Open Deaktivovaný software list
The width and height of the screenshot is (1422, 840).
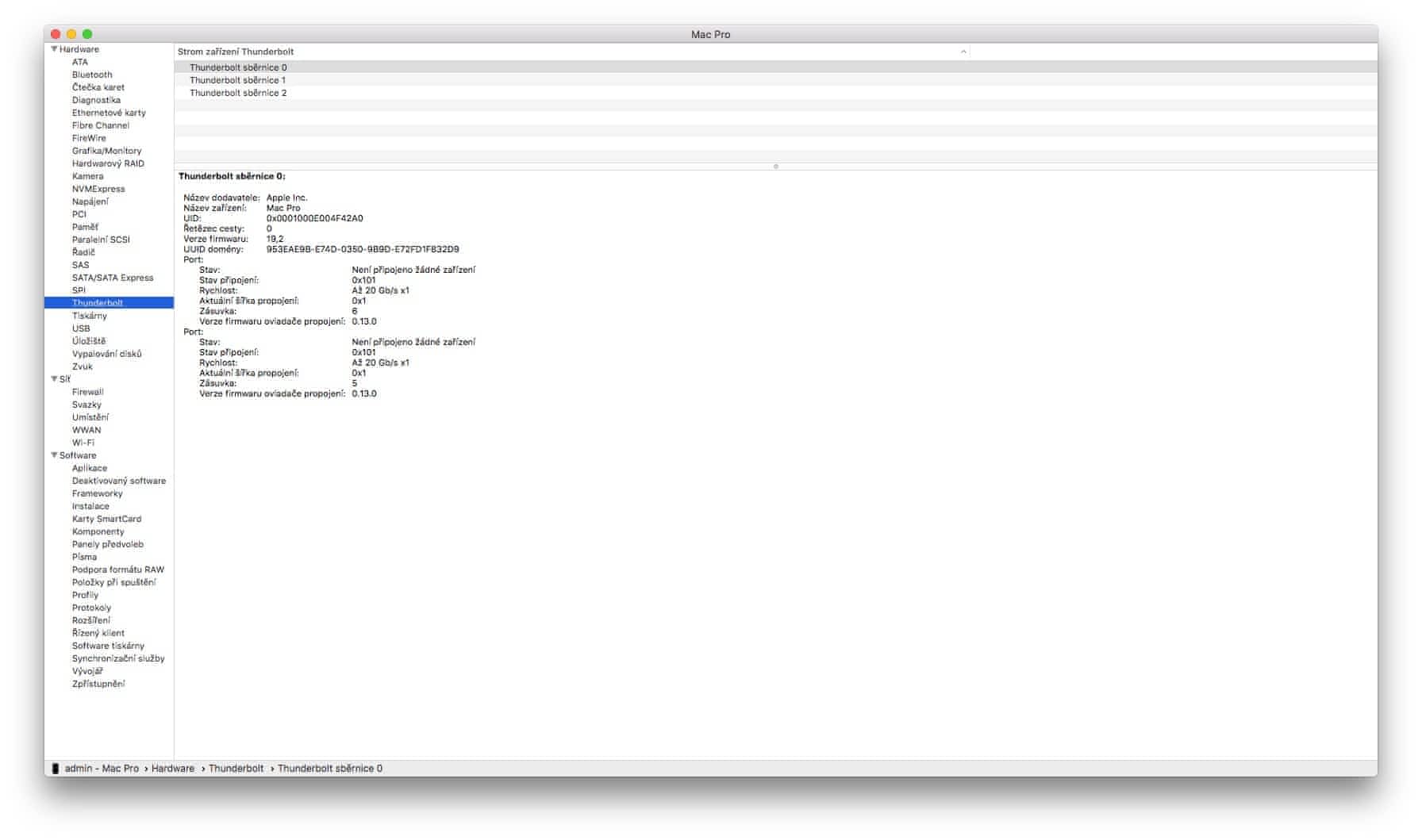click(x=119, y=481)
